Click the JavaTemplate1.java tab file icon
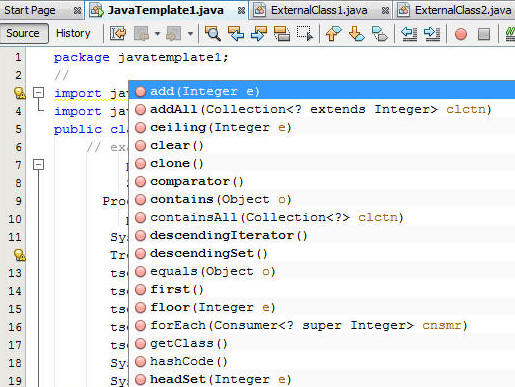Viewport: 515px width, 387px height. 97,11
